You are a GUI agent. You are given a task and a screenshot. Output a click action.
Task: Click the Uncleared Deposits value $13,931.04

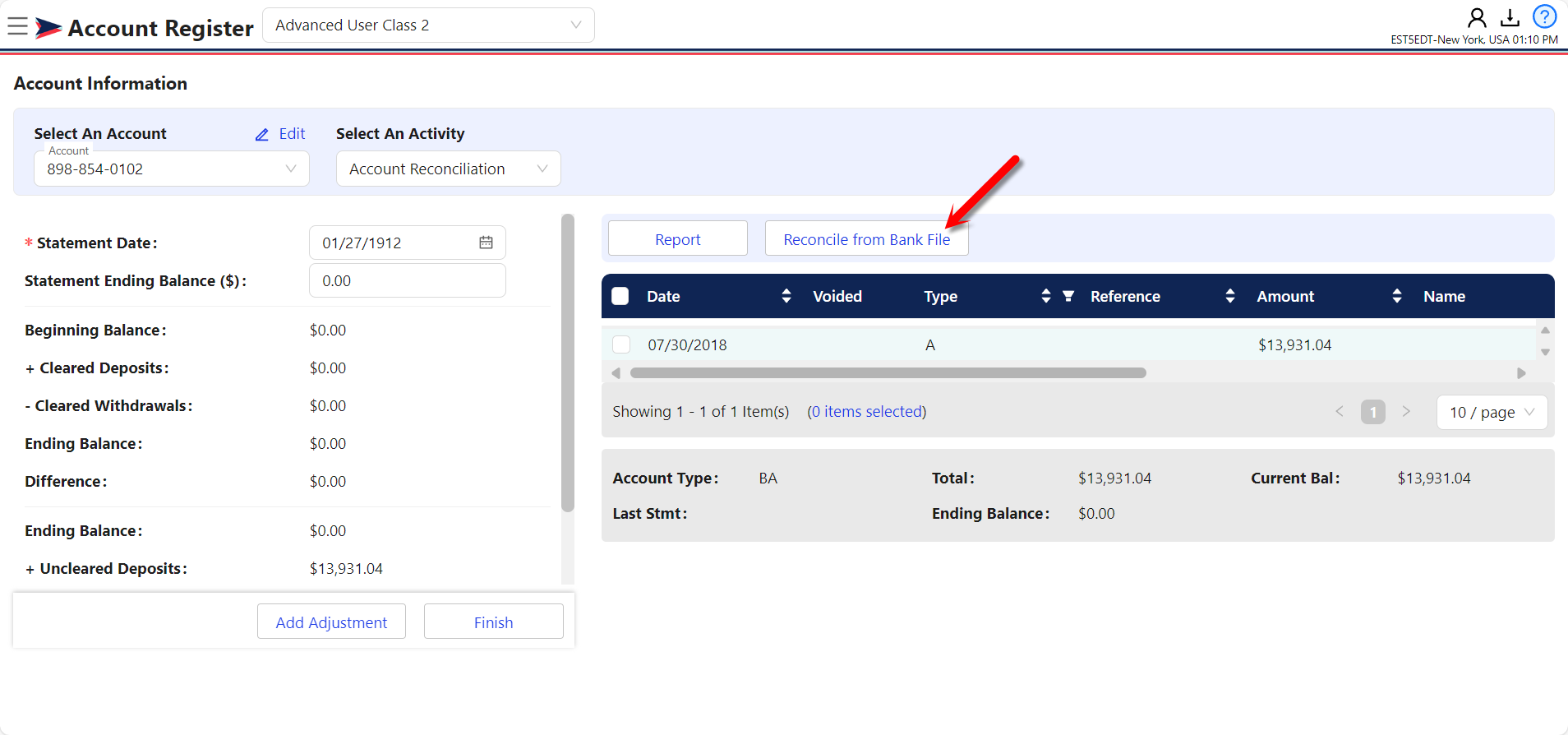click(x=346, y=568)
